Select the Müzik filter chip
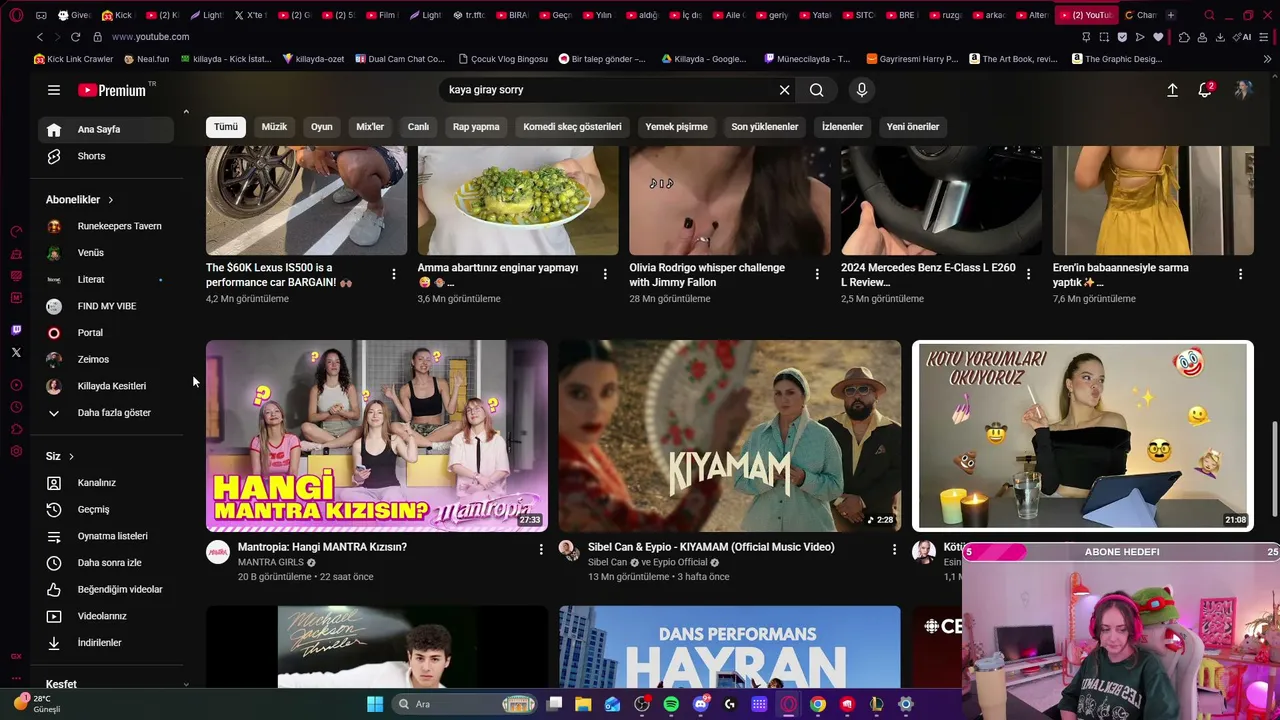1280x720 pixels. [274, 127]
